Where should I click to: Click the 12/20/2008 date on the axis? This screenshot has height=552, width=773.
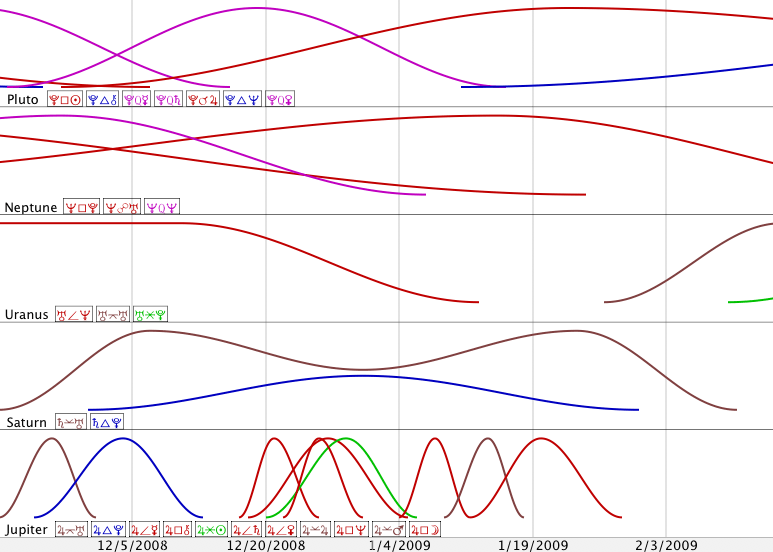coord(266,545)
